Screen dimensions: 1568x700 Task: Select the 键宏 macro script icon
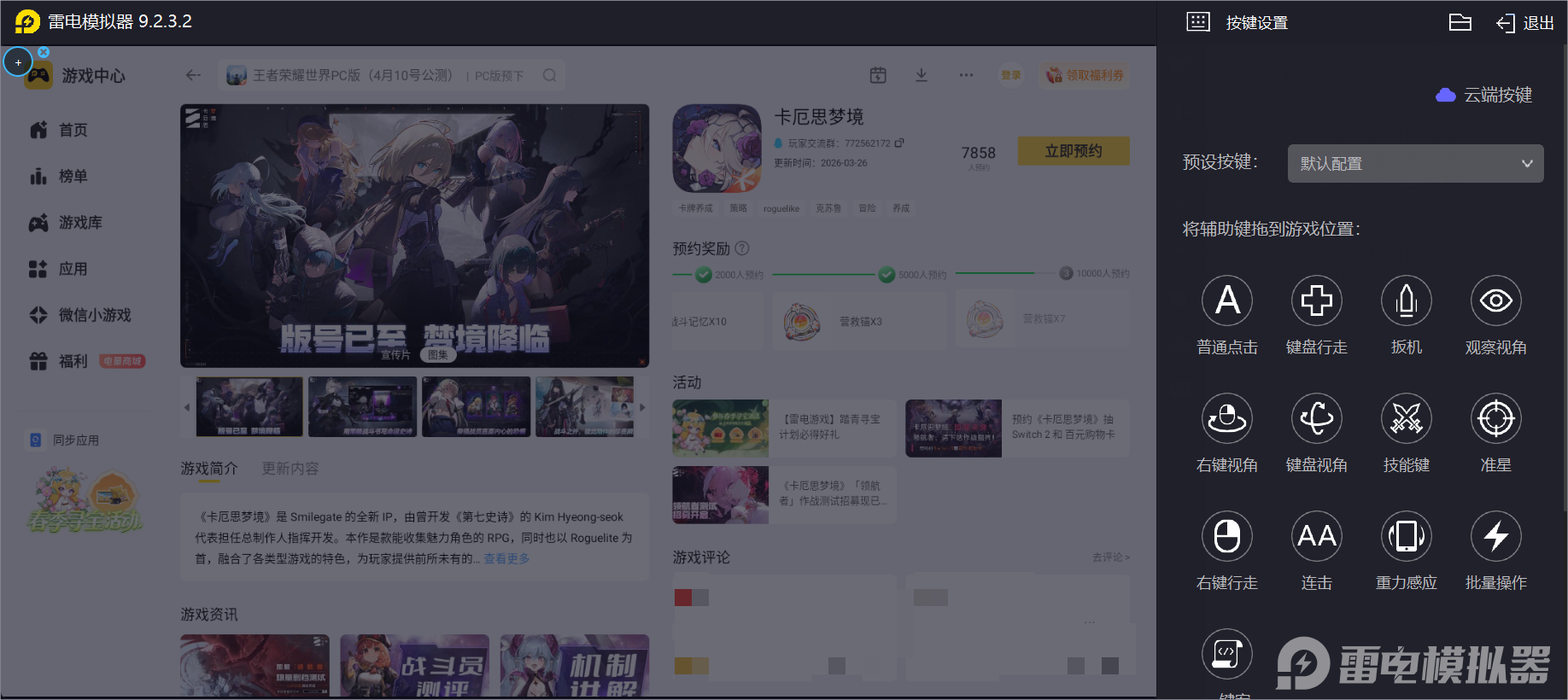click(x=1227, y=654)
